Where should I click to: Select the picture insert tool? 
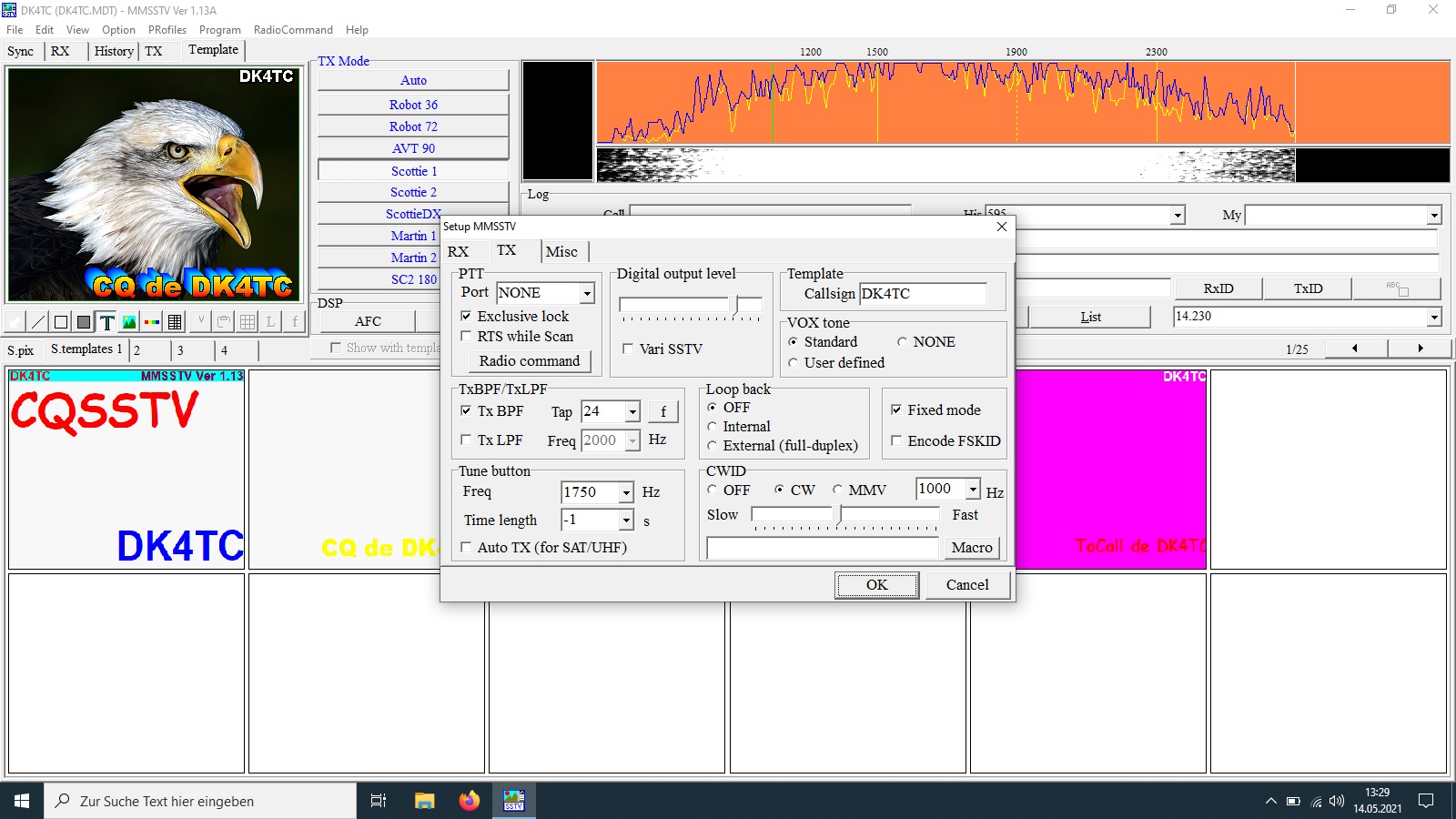click(x=129, y=321)
